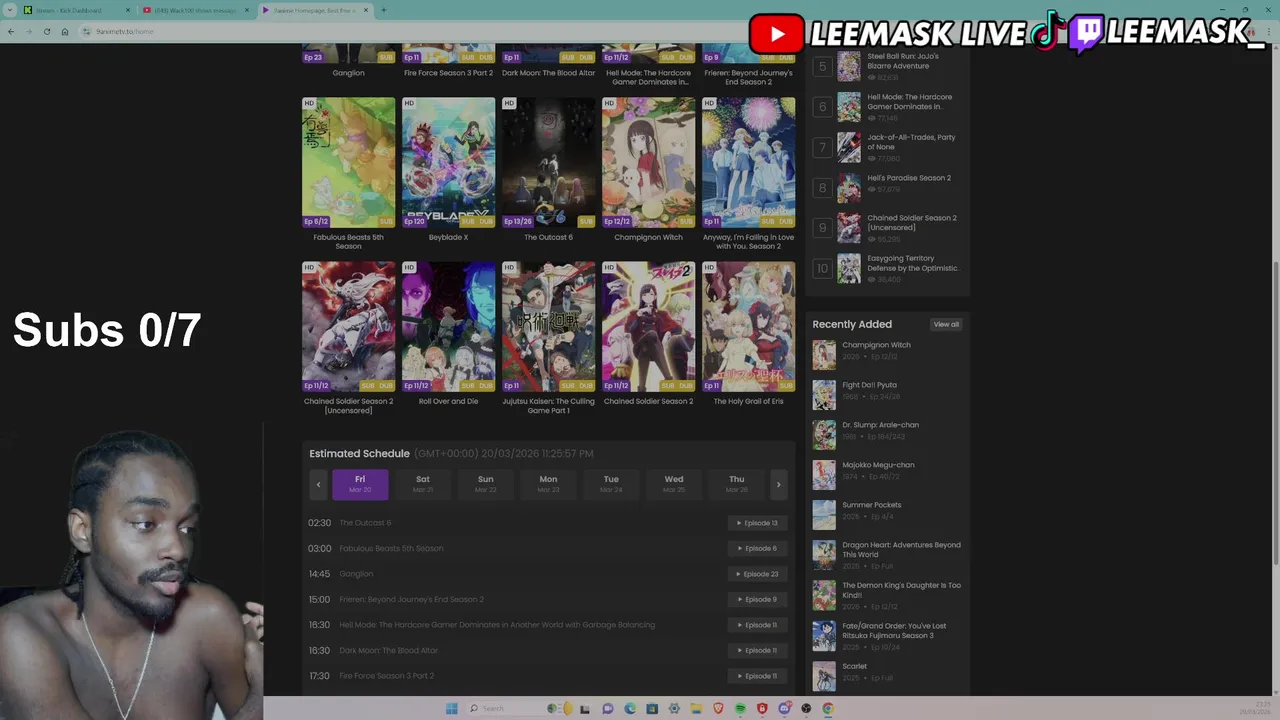Reload the page with the refresh icon
This screenshot has height=720, width=1280.
click(47, 31)
